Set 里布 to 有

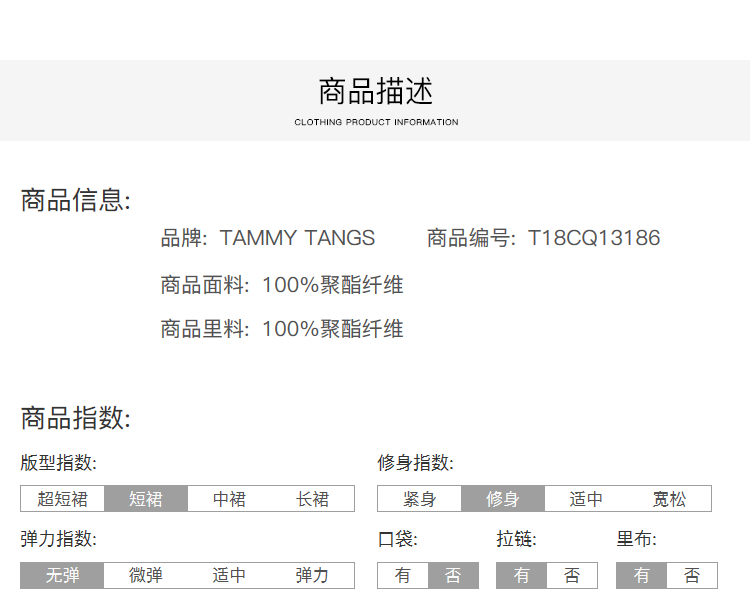click(x=642, y=575)
